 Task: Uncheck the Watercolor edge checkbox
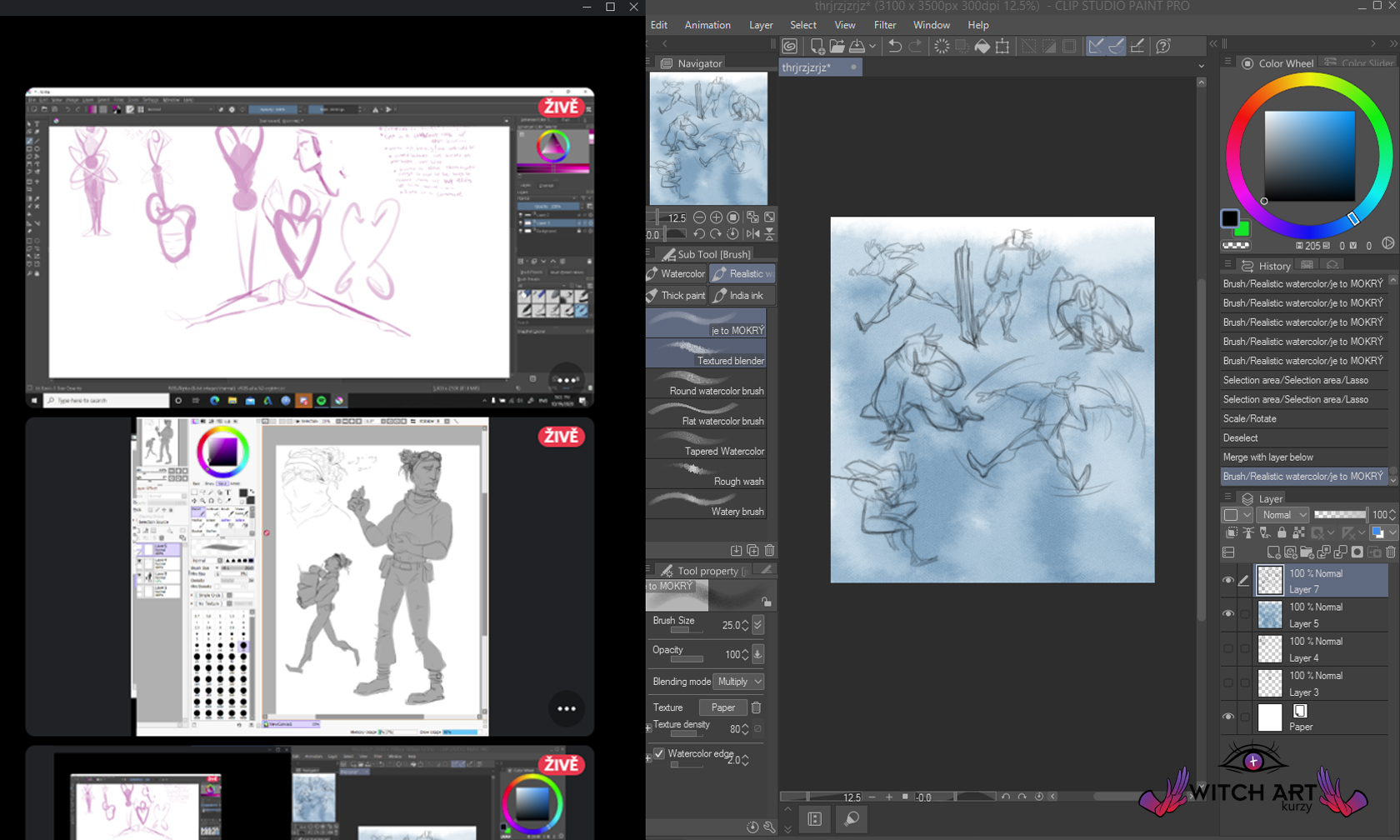coord(659,753)
